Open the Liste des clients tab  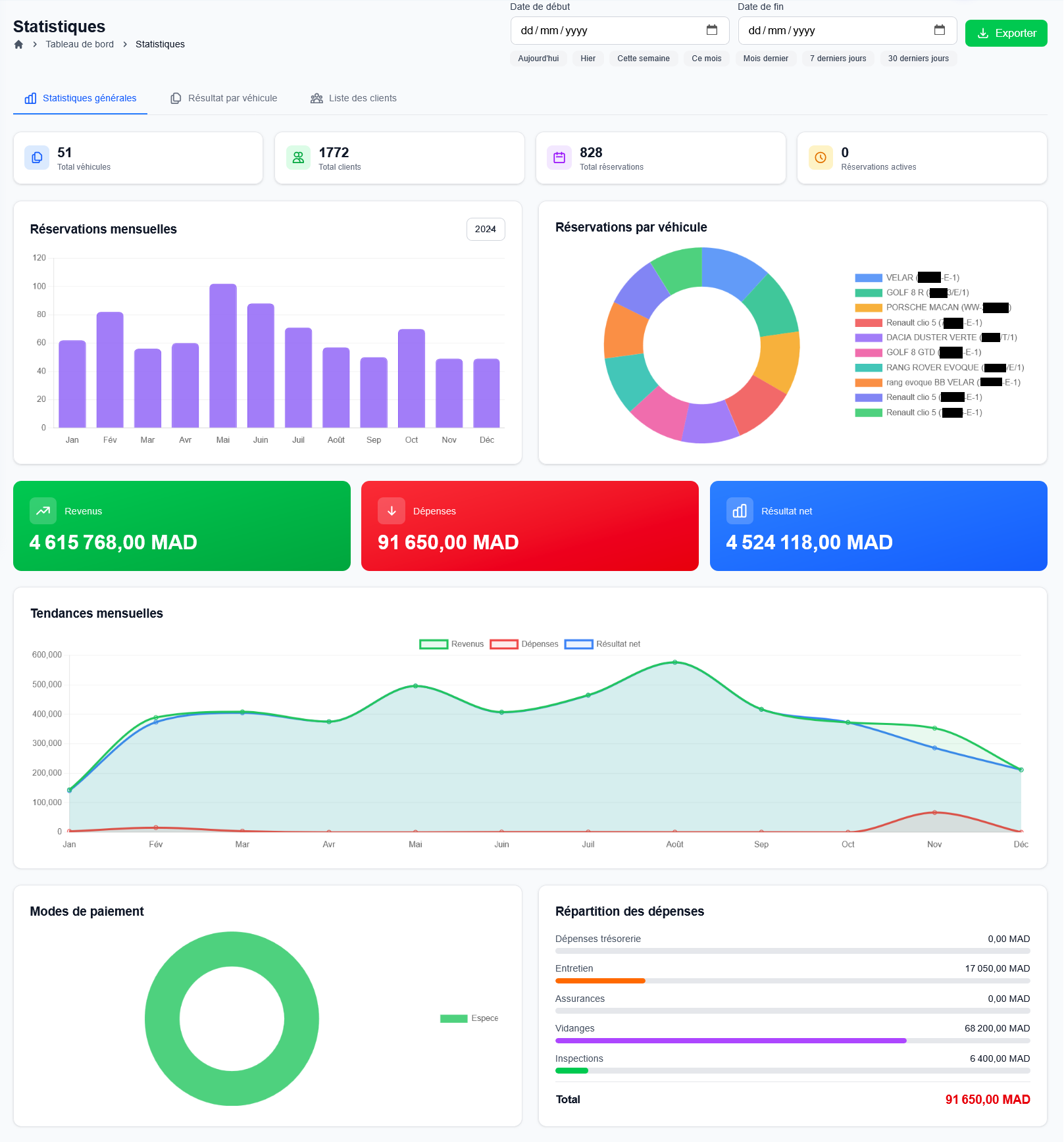tap(363, 98)
